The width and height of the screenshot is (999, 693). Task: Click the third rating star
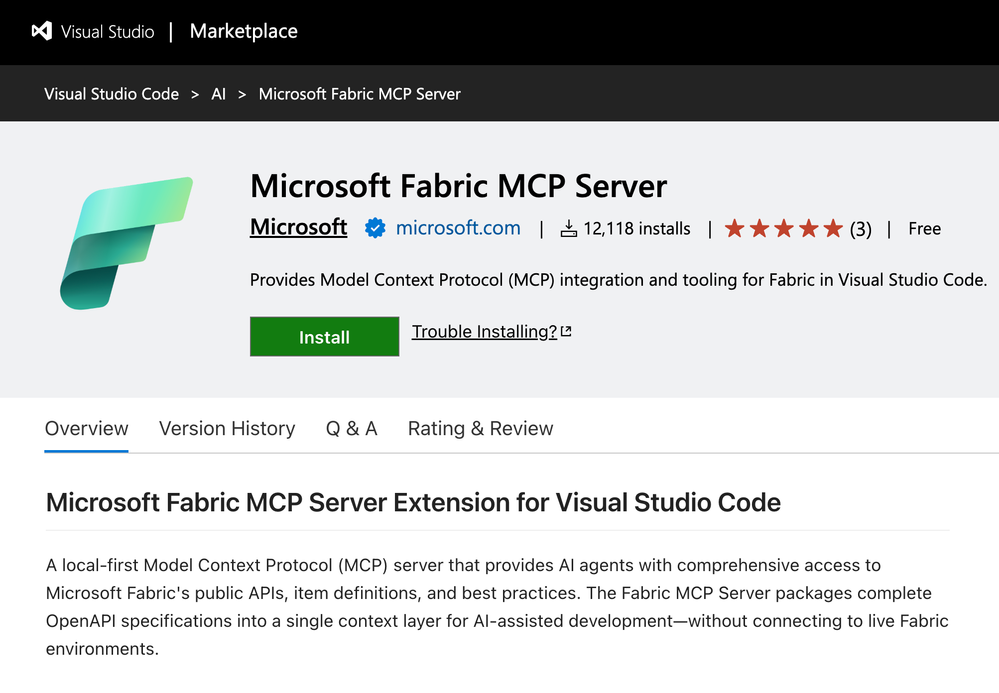pyautogui.click(x=784, y=228)
